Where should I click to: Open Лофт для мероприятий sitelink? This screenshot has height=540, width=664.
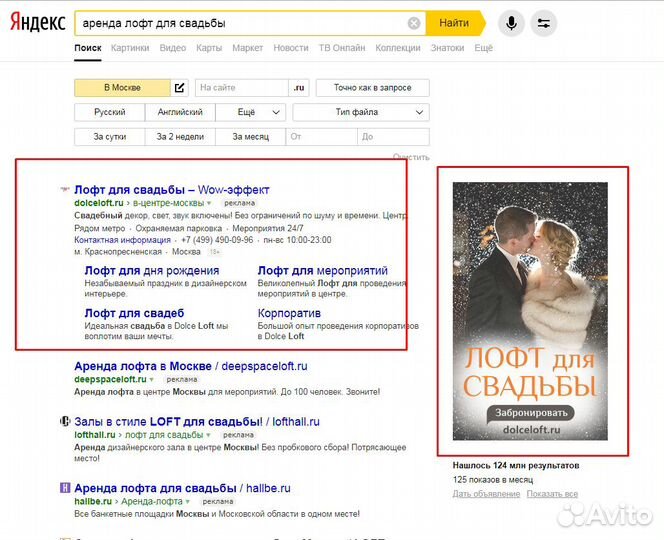(x=323, y=270)
